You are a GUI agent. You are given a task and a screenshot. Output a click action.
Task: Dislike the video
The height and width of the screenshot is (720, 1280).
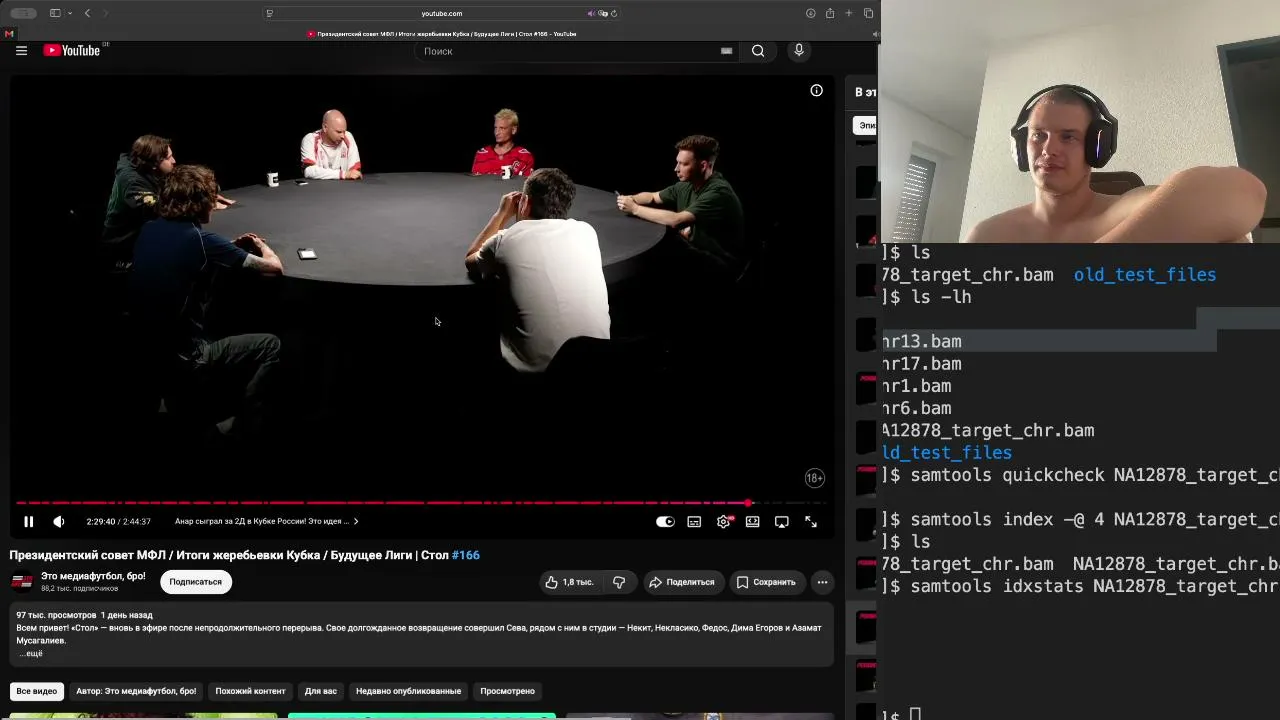[620, 582]
